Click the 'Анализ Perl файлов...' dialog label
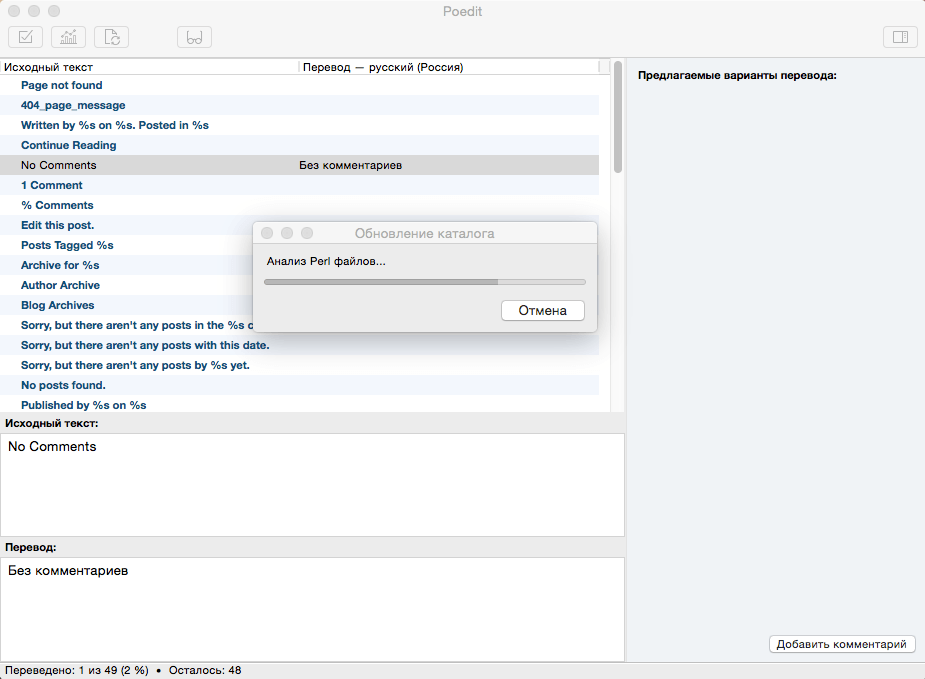Viewport: 925px width, 679px height. click(x=326, y=261)
